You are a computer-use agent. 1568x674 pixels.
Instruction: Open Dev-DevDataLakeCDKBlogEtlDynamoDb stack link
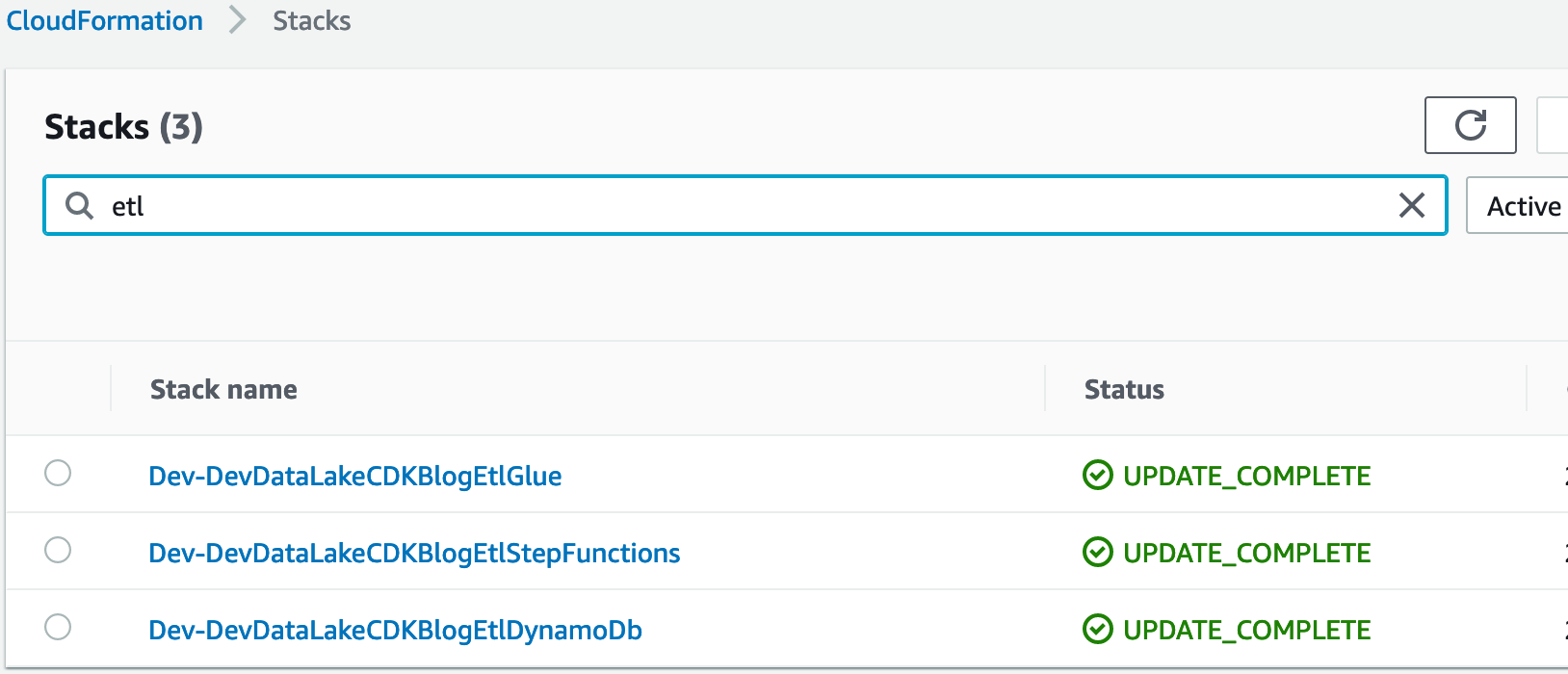tap(395, 631)
